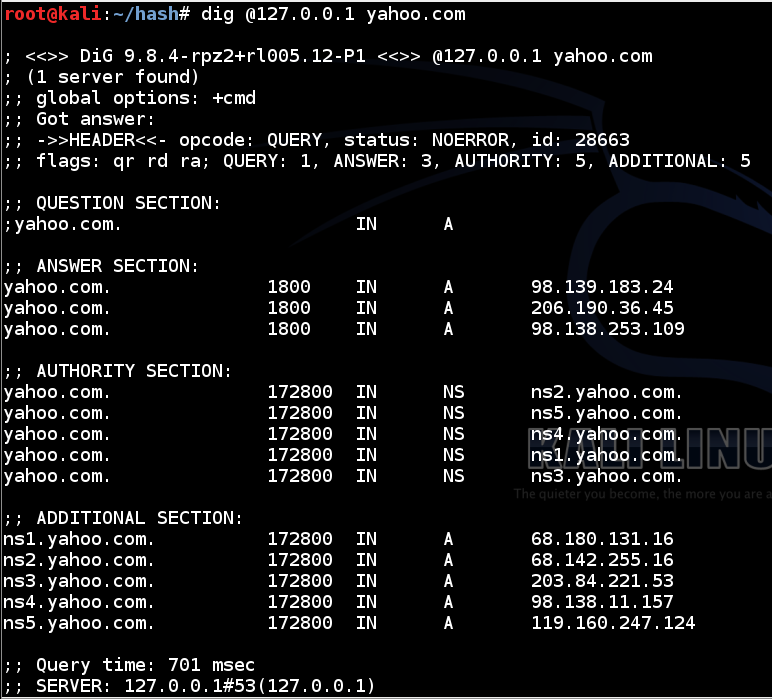Click nameserver 'ns4.yahoo.com.' in the authority section
The width and height of the screenshot is (772, 699).
click(607, 434)
